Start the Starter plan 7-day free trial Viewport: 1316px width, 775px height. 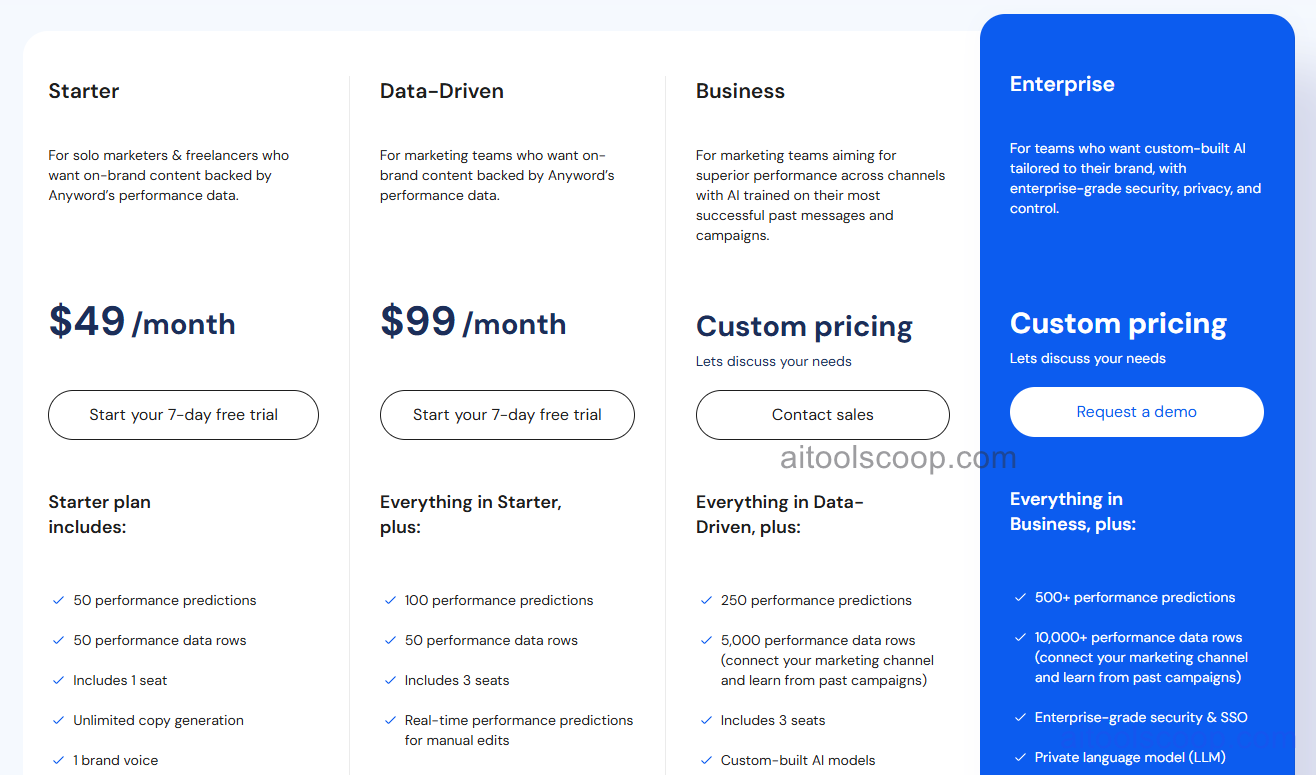(x=183, y=414)
